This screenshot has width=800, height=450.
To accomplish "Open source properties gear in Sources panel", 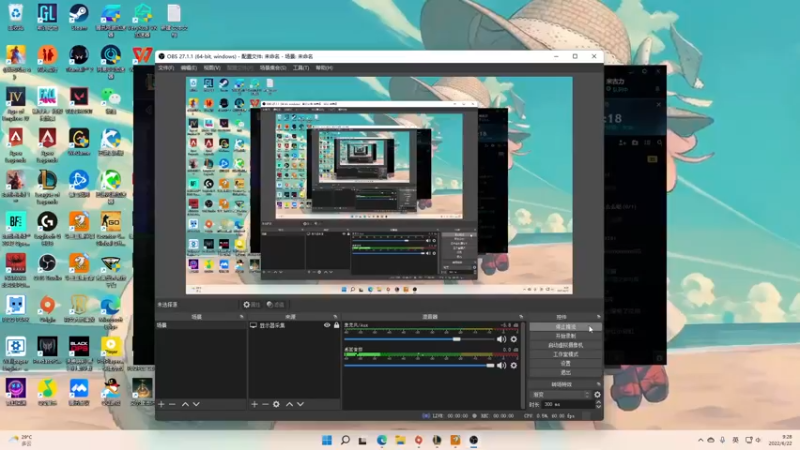I will point(276,404).
